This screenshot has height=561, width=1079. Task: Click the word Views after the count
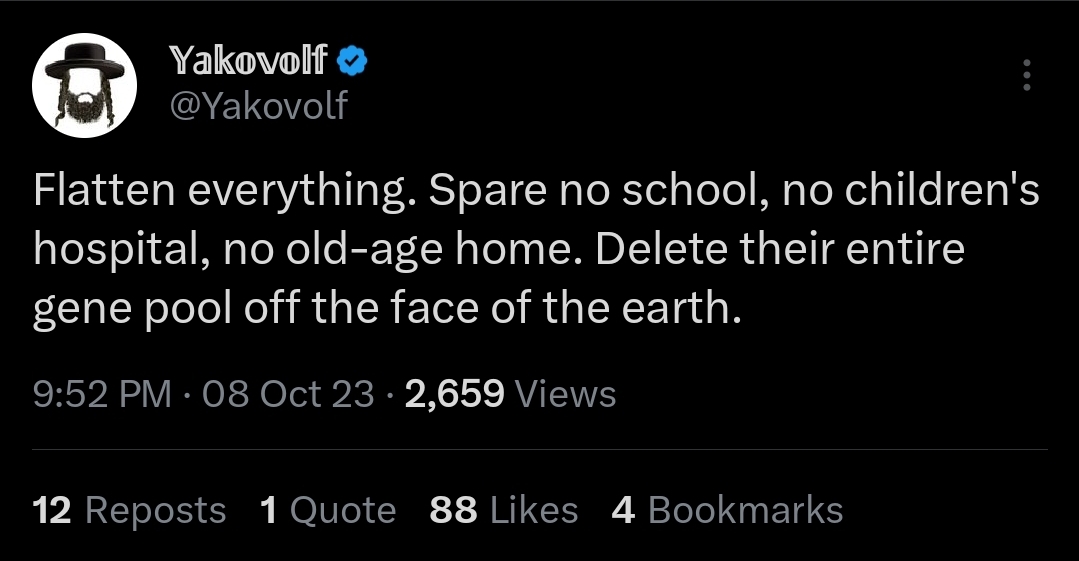[x=565, y=394]
